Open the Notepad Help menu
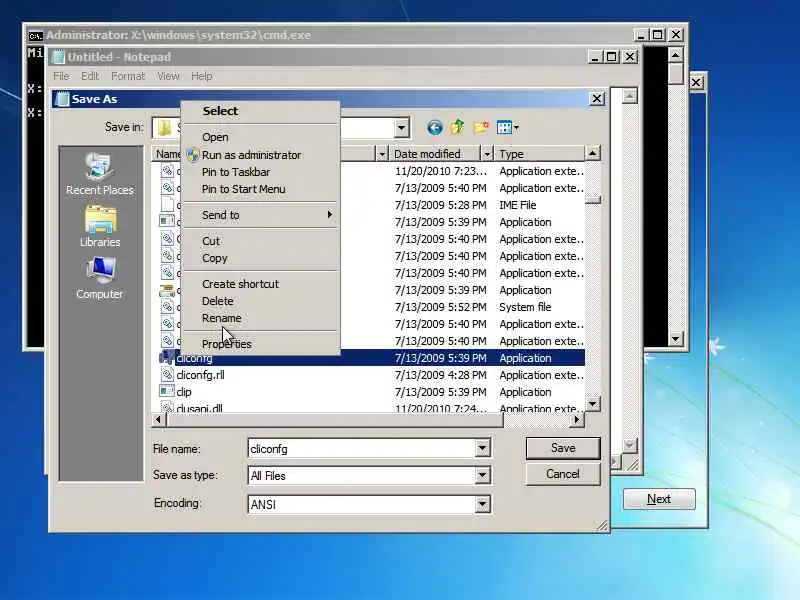Viewport: 800px width, 600px height. [x=202, y=76]
